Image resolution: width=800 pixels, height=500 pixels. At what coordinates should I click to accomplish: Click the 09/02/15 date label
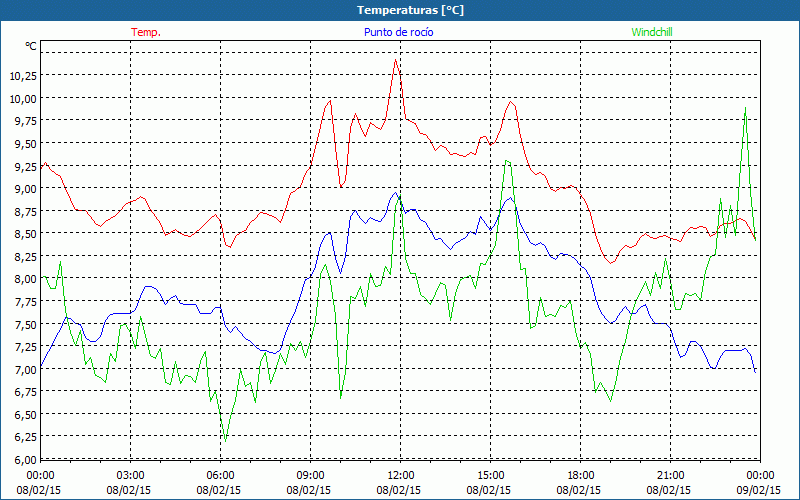coord(759,491)
